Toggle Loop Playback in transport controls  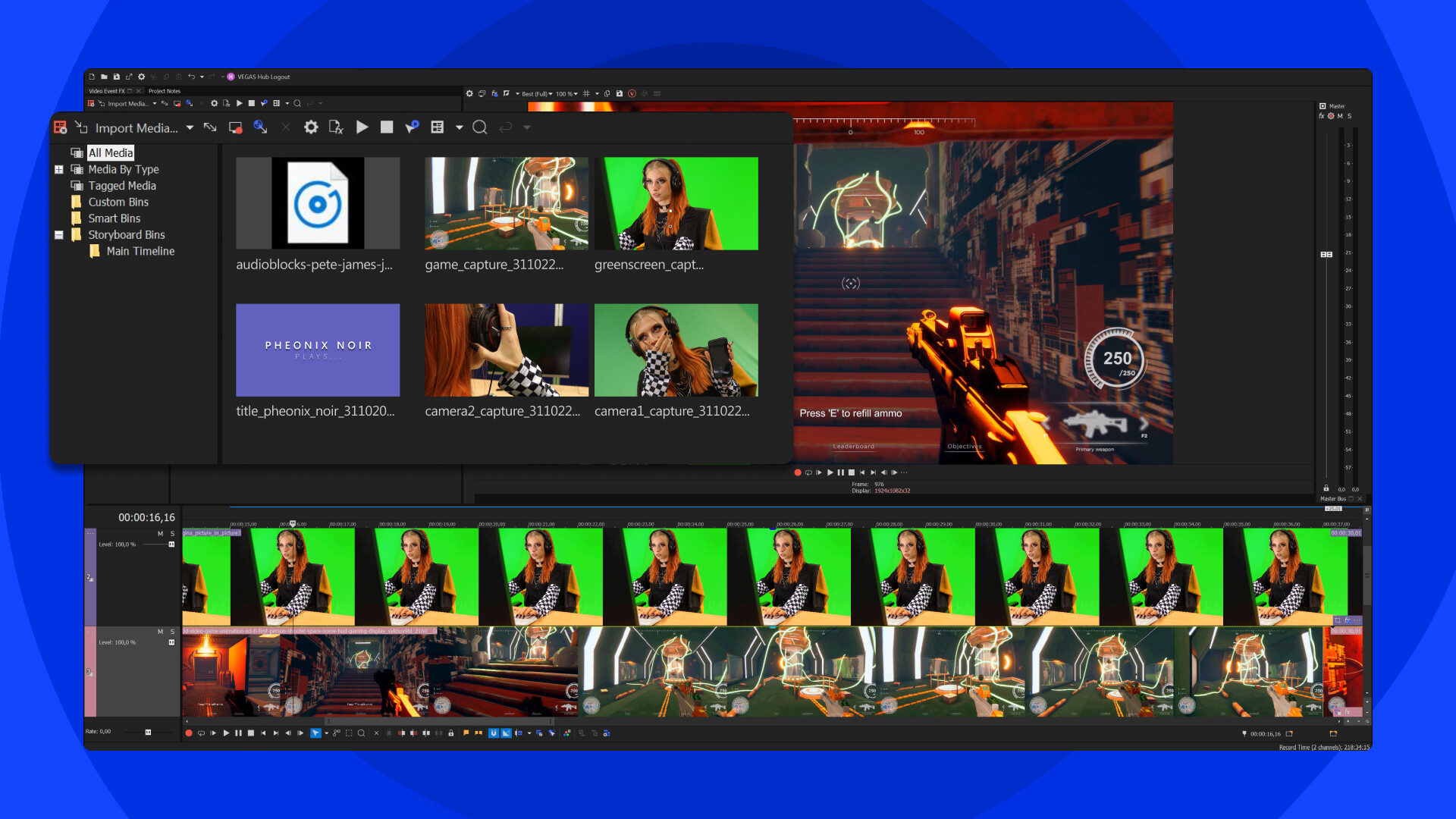pyautogui.click(x=202, y=733)
